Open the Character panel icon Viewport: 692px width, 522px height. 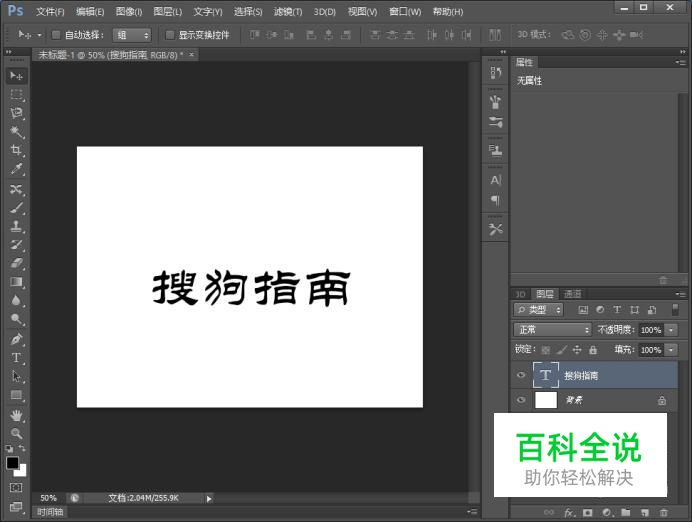(x=495, y=180)
